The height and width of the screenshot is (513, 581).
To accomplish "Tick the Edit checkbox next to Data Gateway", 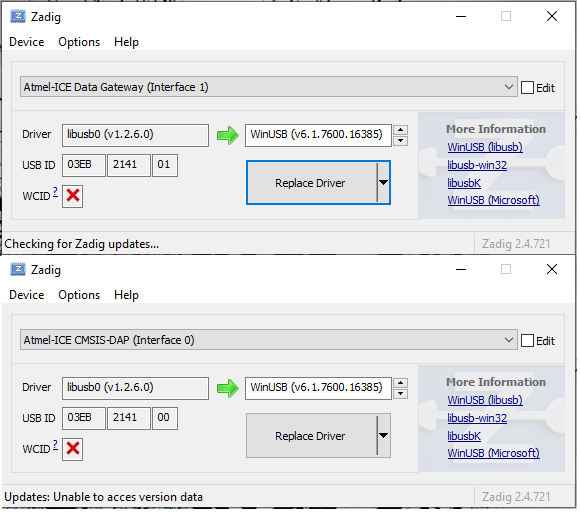I will coord(527,88).
